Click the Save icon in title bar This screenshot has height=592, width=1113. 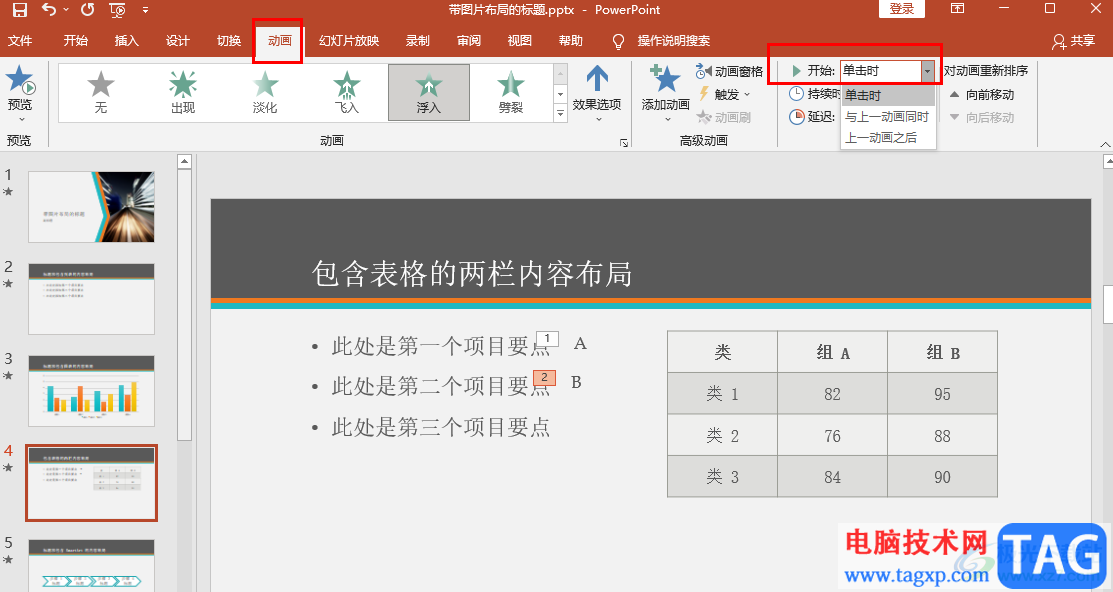pos(19,10)
